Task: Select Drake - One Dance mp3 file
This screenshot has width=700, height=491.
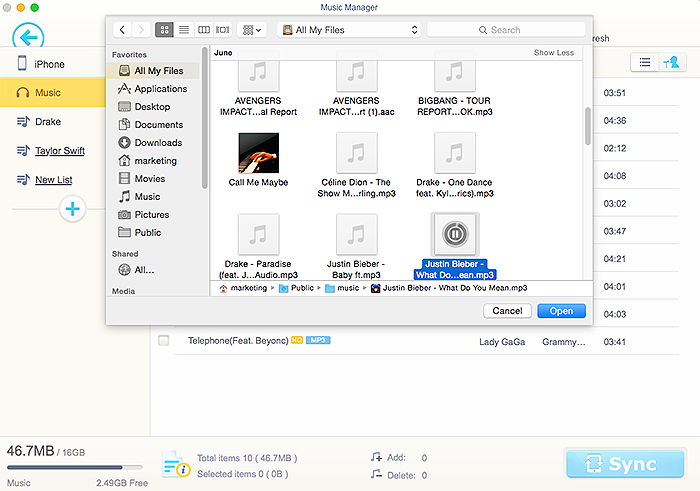Action: pyautogui.click(x=454, y=165)
